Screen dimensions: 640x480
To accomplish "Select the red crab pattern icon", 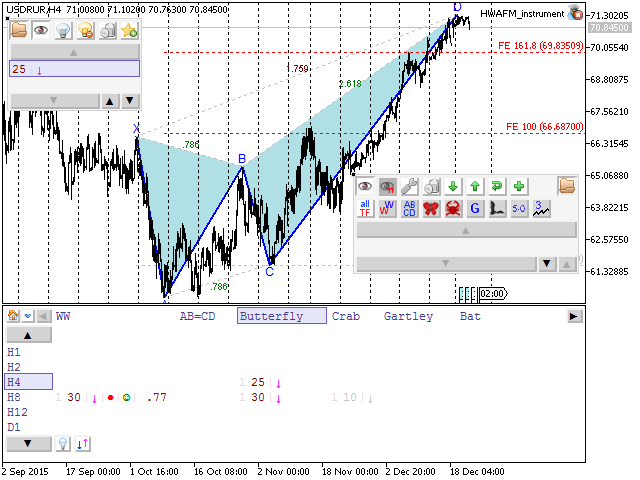I will 453,208.
